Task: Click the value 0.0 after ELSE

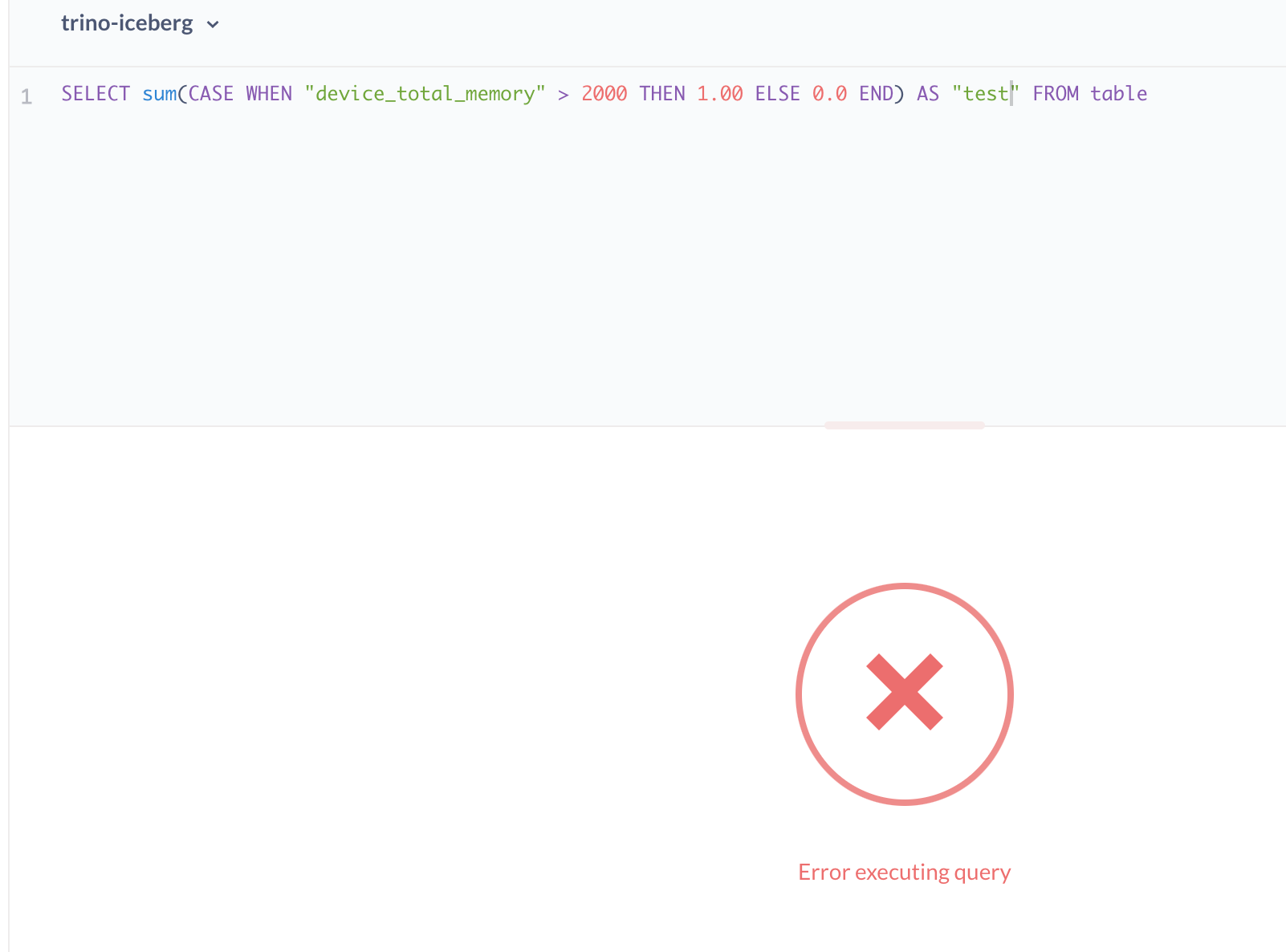Action: pos(828,94)
